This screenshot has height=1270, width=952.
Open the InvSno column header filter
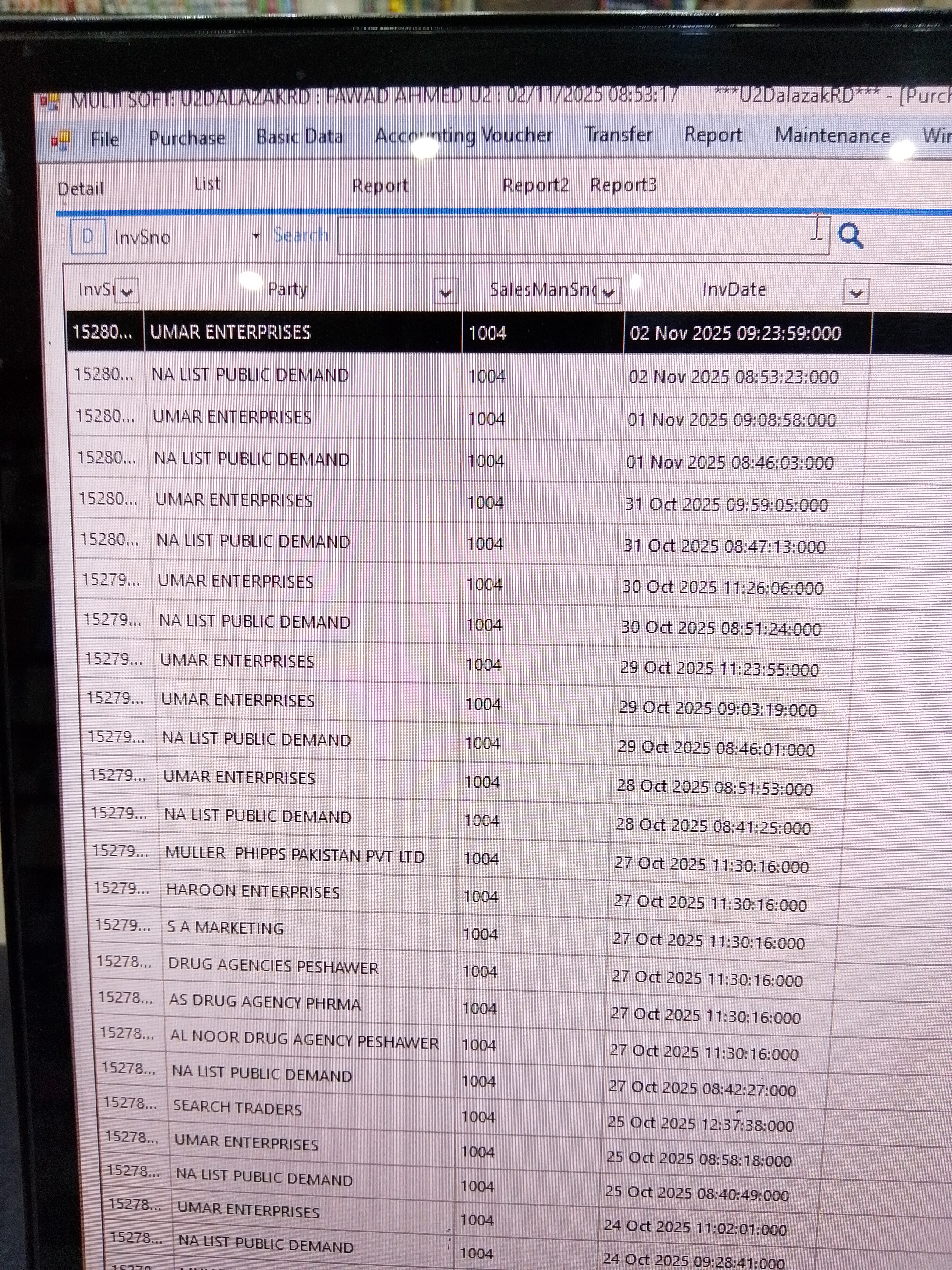point(128,291)
